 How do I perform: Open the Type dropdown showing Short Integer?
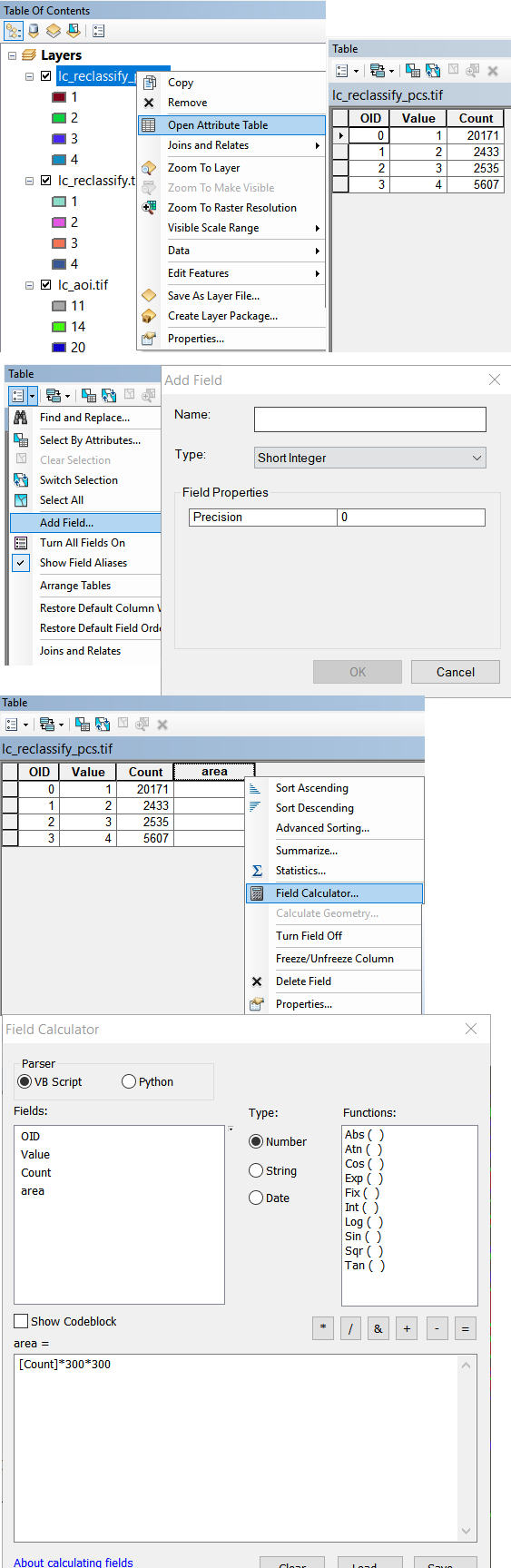click(x=370, y=458)
